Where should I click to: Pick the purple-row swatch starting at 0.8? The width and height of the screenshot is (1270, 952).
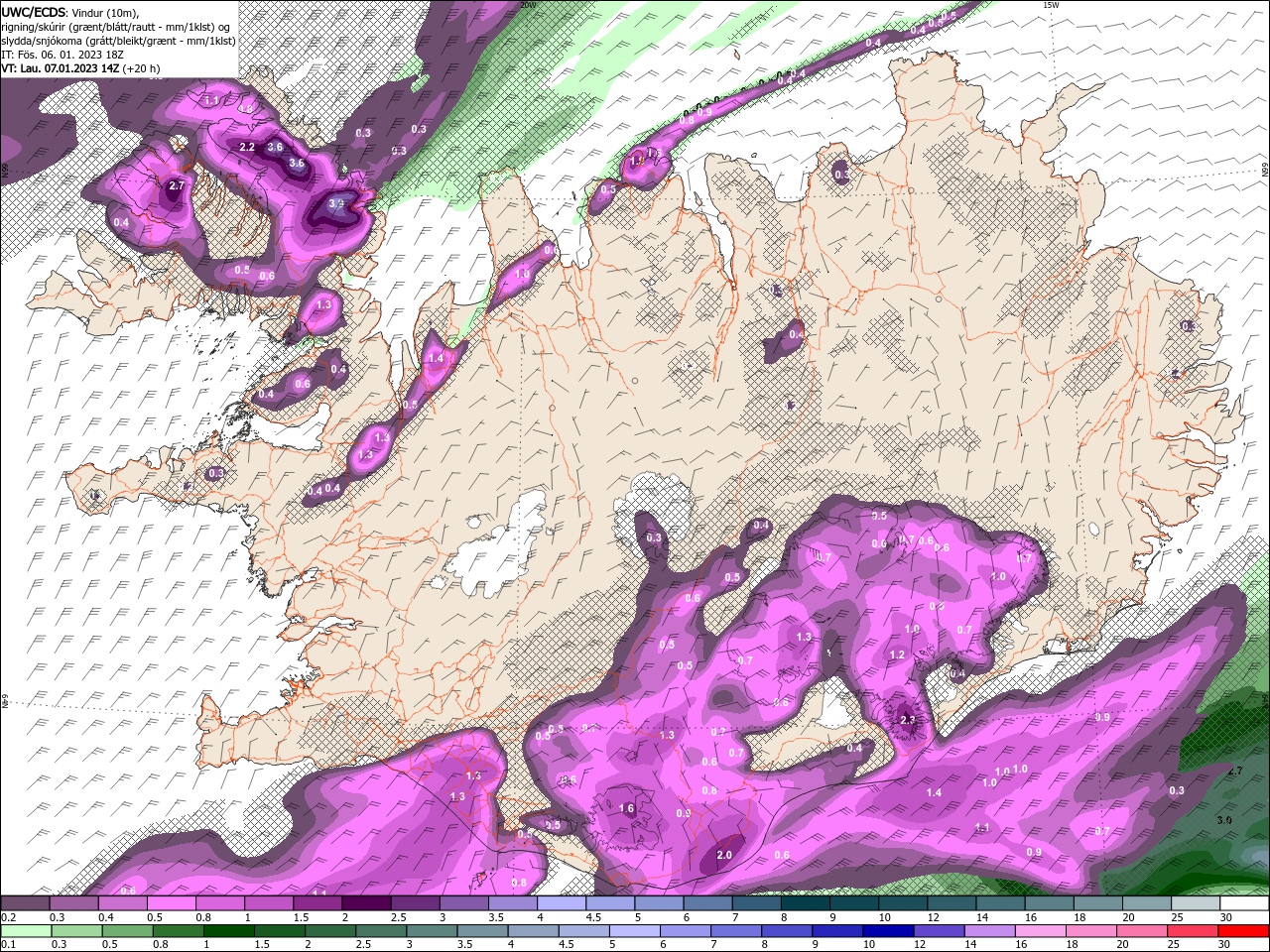click(x=220, y=903)
